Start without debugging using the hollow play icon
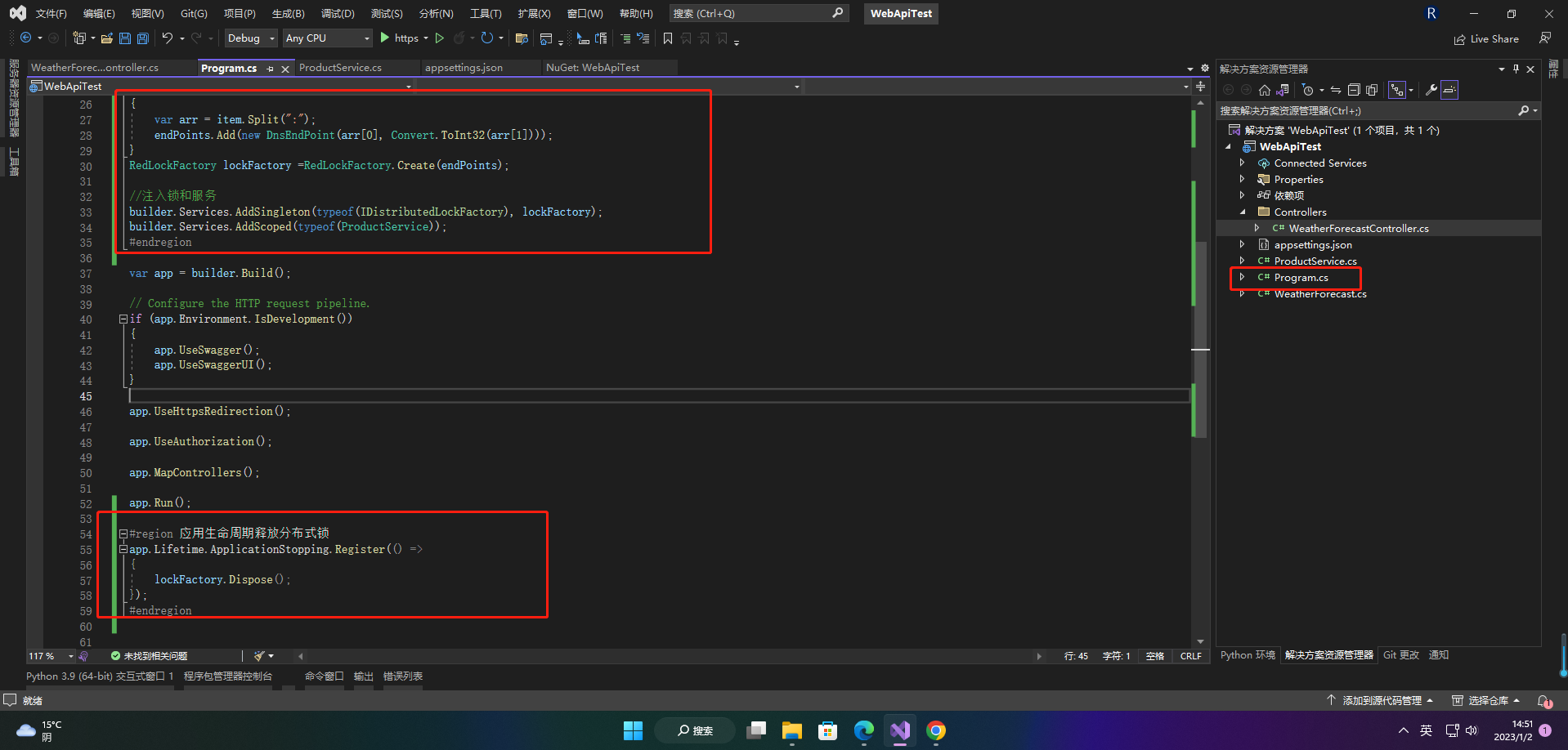 tap(440, 38)
